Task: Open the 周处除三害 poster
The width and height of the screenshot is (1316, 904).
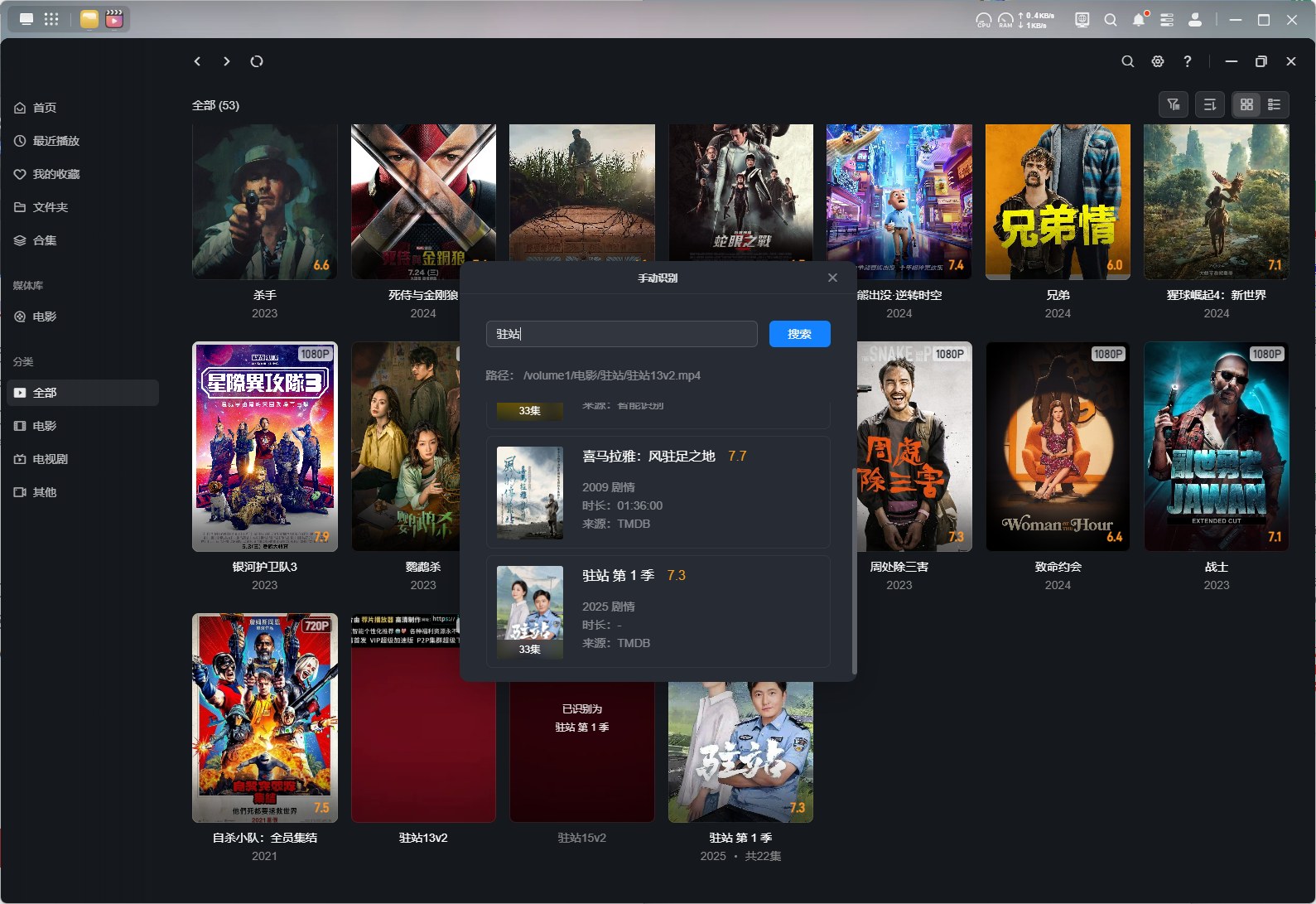Action: (x=914, y=447)
